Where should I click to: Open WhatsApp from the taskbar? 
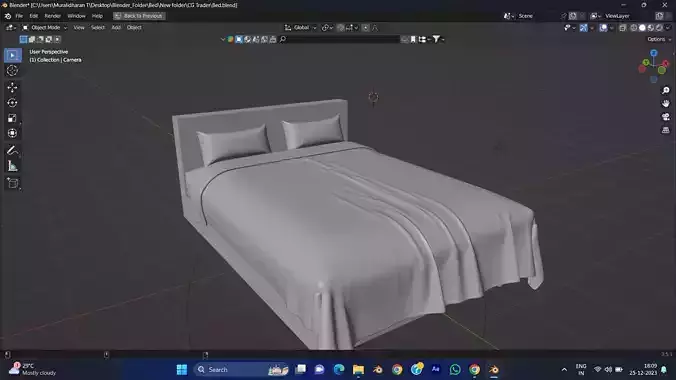coord(455,370)
